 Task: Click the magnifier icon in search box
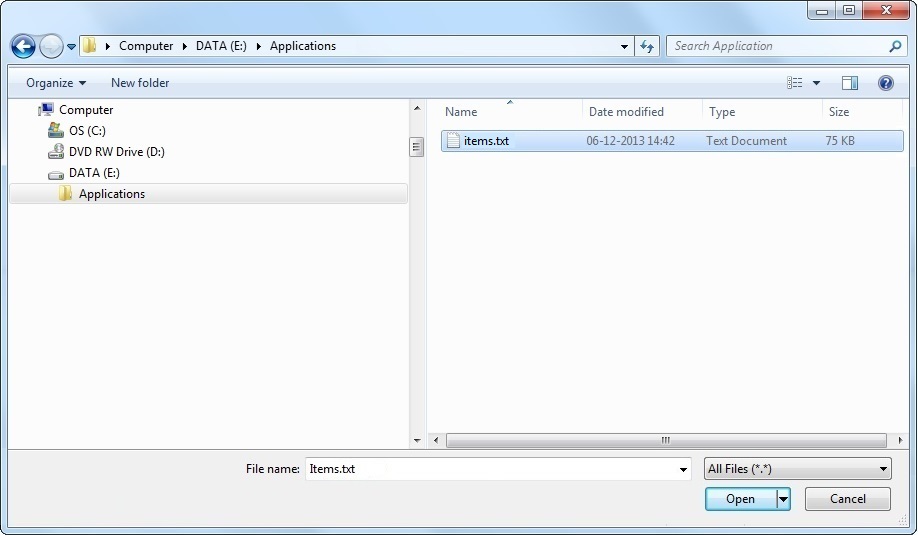pos(895,46)
